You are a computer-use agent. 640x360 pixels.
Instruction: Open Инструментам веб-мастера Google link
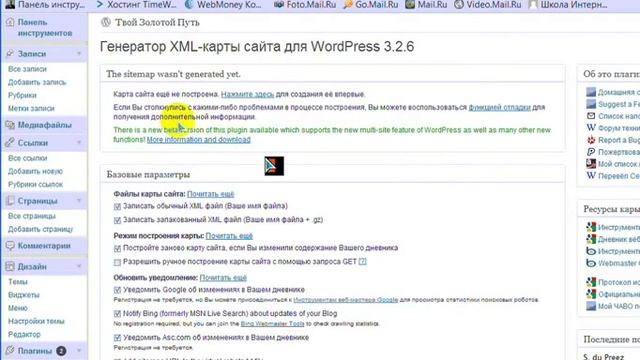pyautogui.click(x=345, y=300)
